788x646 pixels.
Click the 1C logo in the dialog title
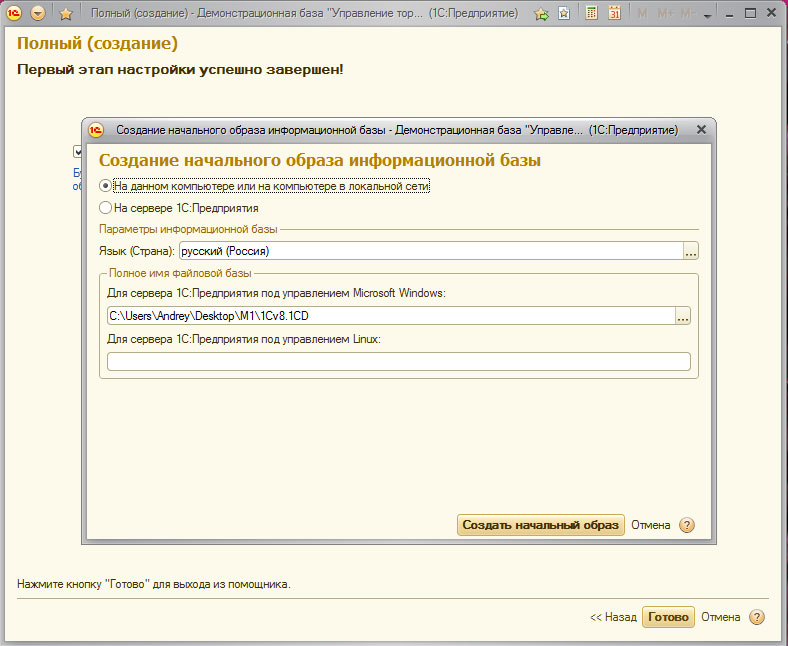95,130
